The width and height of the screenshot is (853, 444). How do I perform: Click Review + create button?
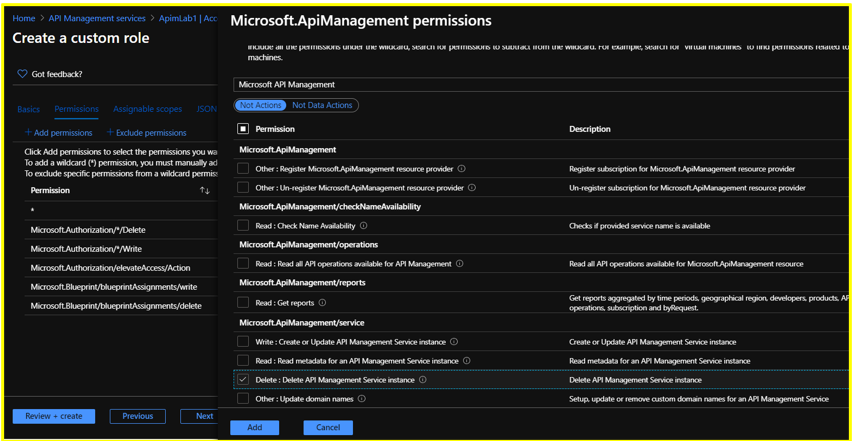pyautogui.click(x=54, y=416)
